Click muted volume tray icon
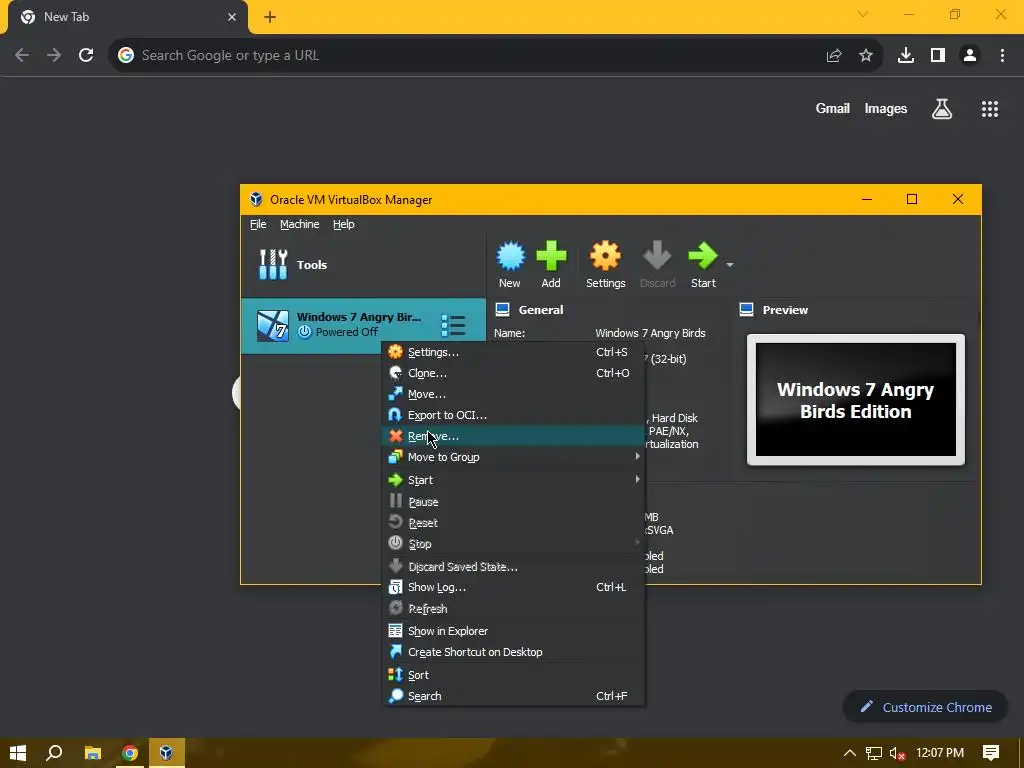This screenshot has height=768, width=1024. pyautogui.click(x=898, y=753)
